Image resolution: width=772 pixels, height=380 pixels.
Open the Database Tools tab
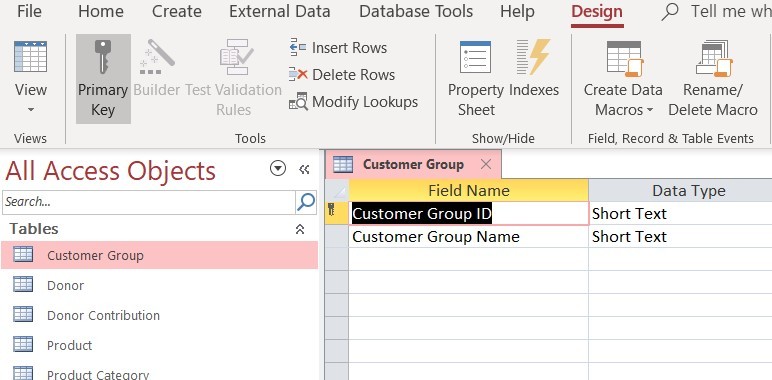[x=416, y=11]
